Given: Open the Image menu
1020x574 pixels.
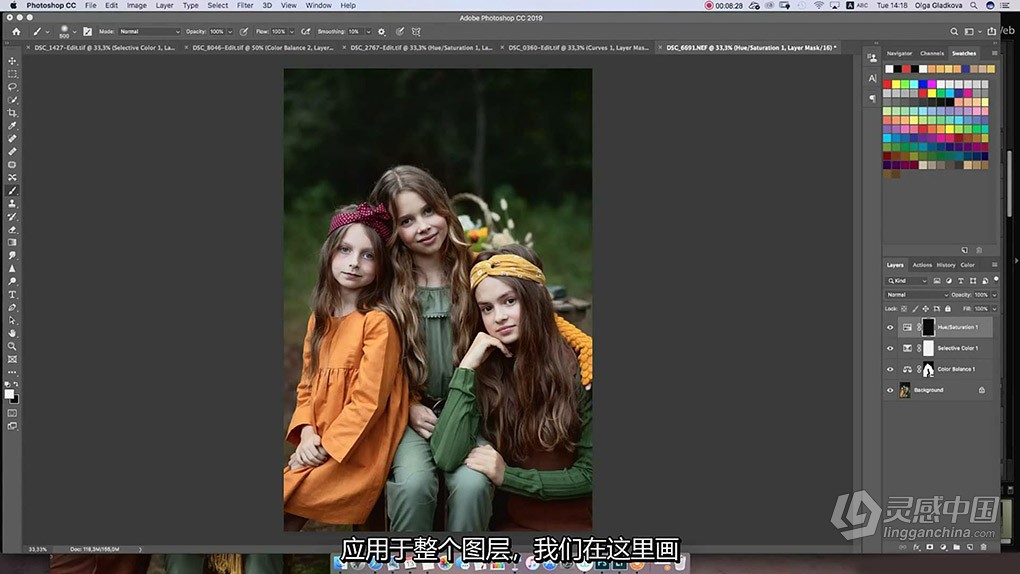Looking at the screenshot, I should point(136,5).
